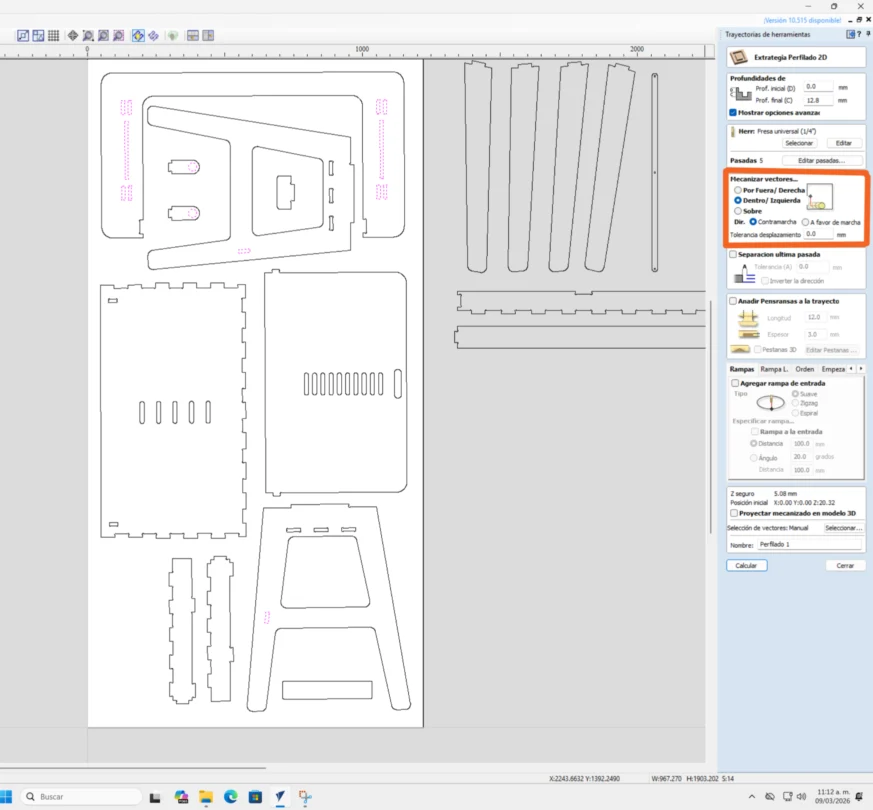Open the Rampa L. tab
Viewport: 873px width, 810px height.
(x=774, y=369)
